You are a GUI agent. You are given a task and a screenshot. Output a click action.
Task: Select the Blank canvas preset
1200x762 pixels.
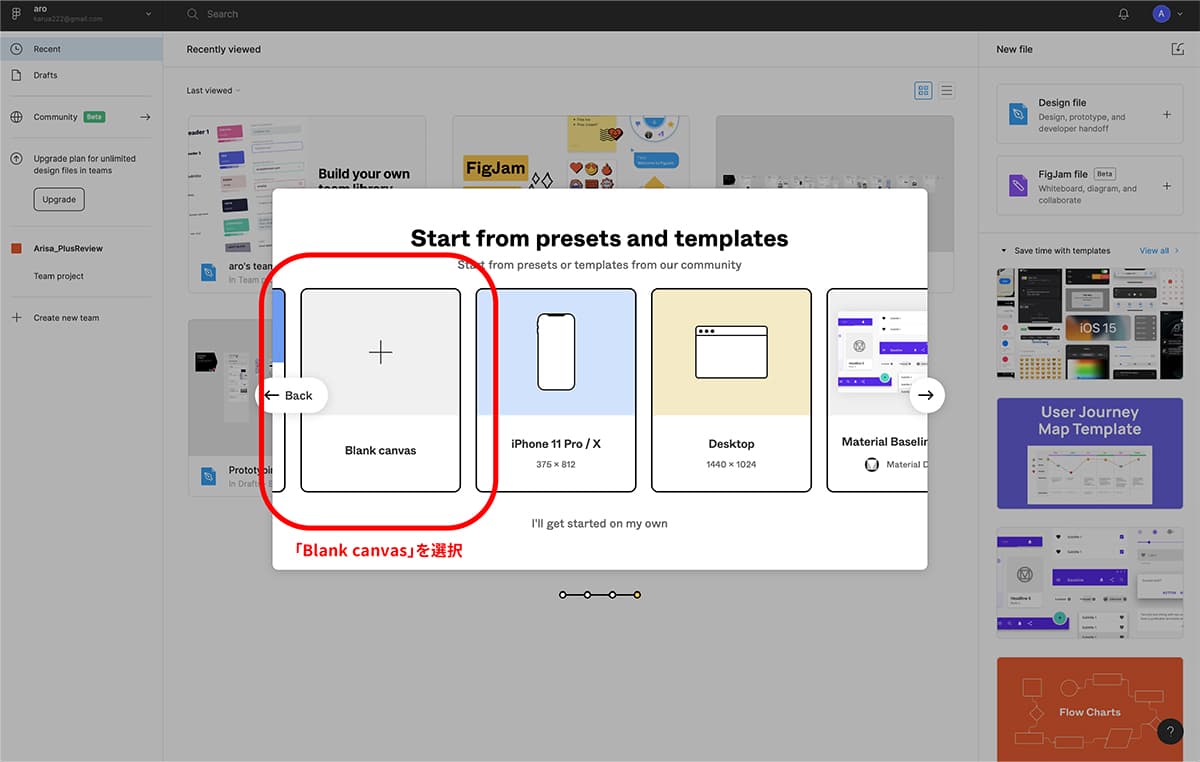(x=380, y=390)
